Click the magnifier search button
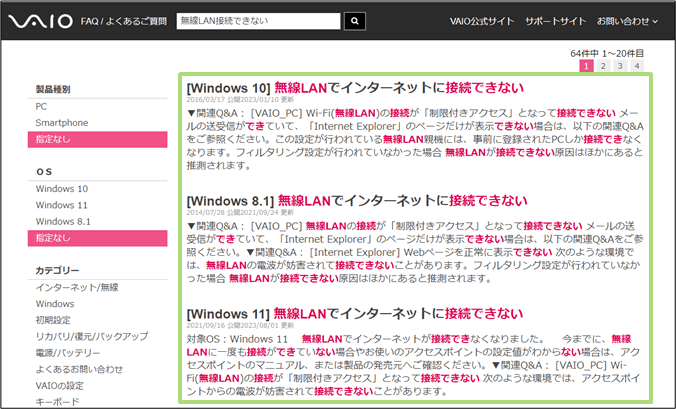This screenshot has height=409, width=676. [355, 21]
